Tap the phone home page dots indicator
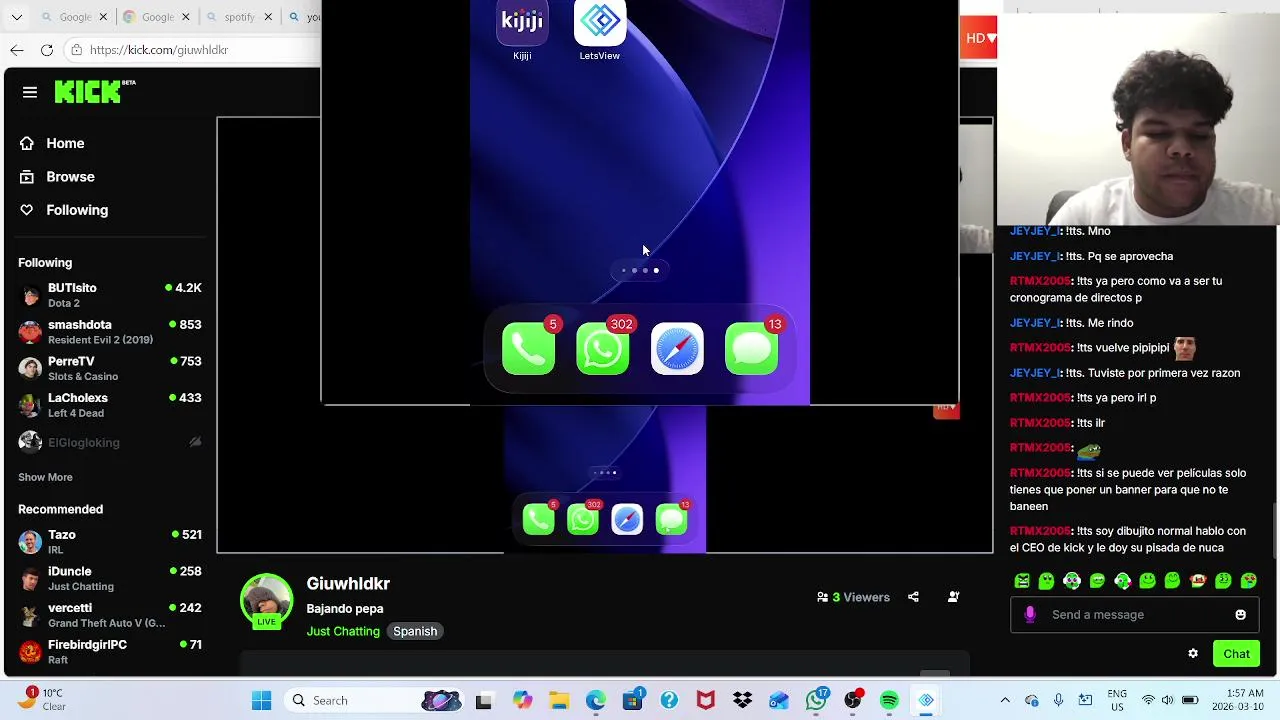 tap(640, 270)
